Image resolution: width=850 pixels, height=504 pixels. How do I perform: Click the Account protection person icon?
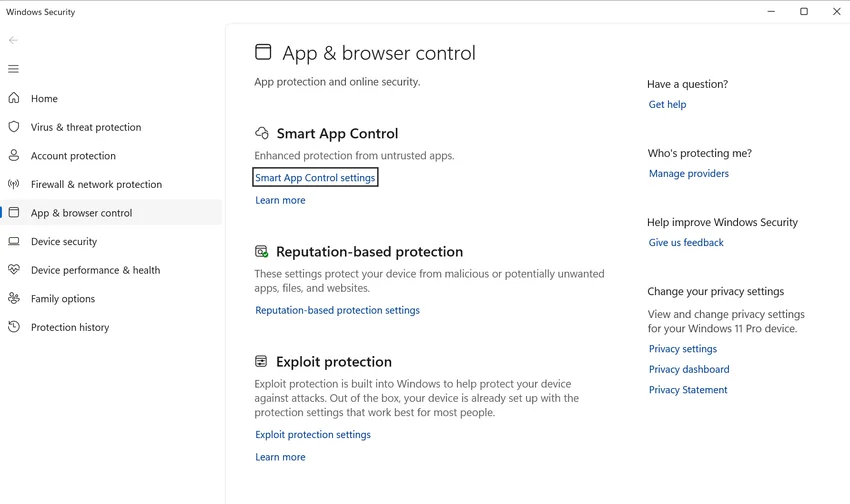point(14,156)
